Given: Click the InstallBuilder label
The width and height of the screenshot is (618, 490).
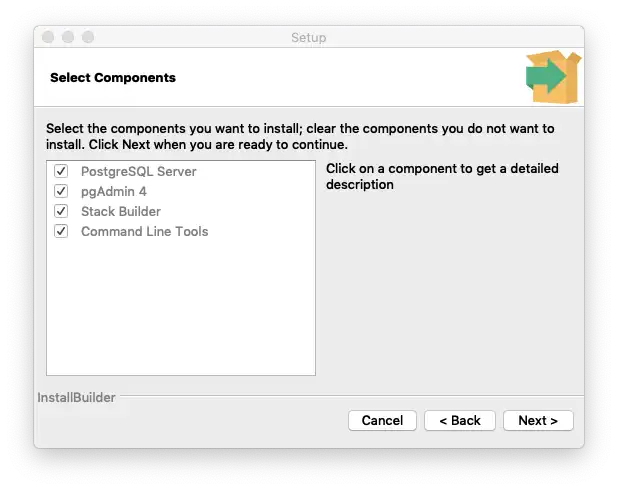Looking at the screenshot, I should click(76, 398).
